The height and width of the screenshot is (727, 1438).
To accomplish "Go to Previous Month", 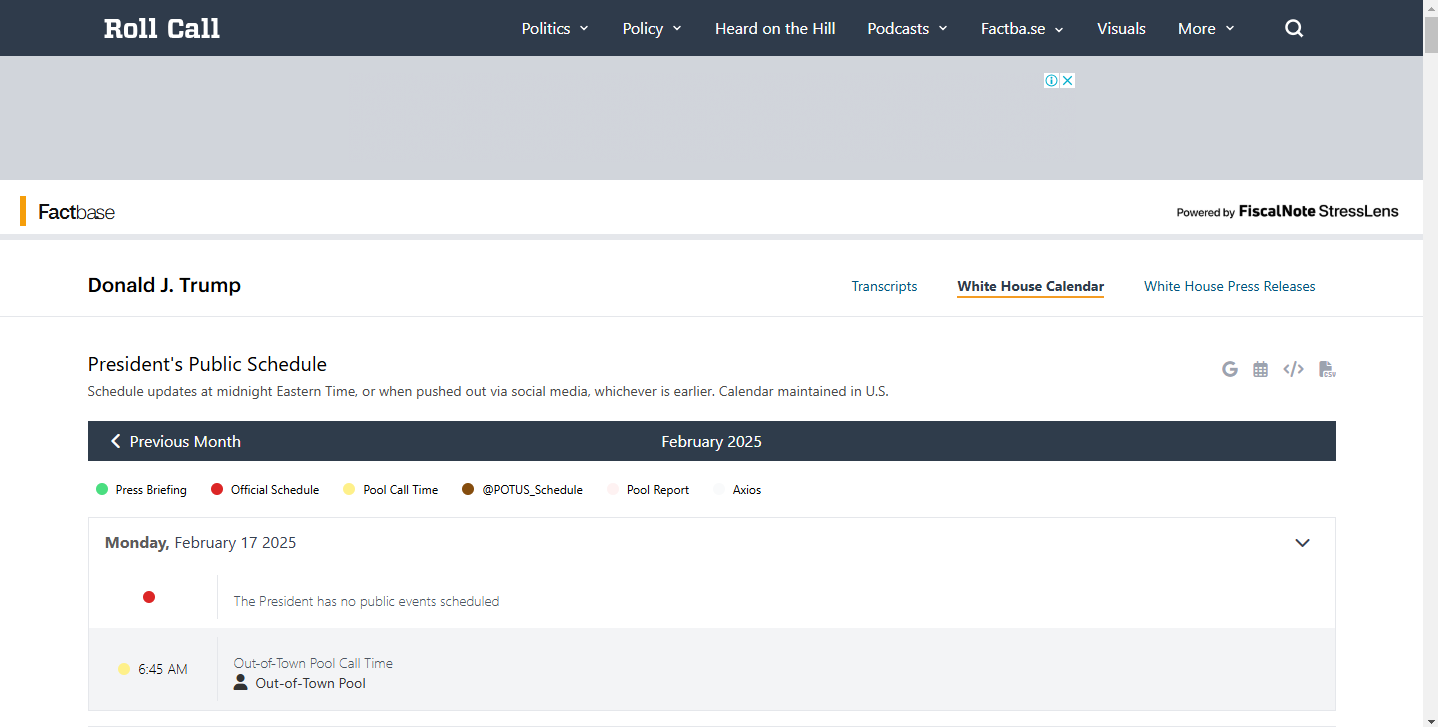I will click(x=175, y=441).
